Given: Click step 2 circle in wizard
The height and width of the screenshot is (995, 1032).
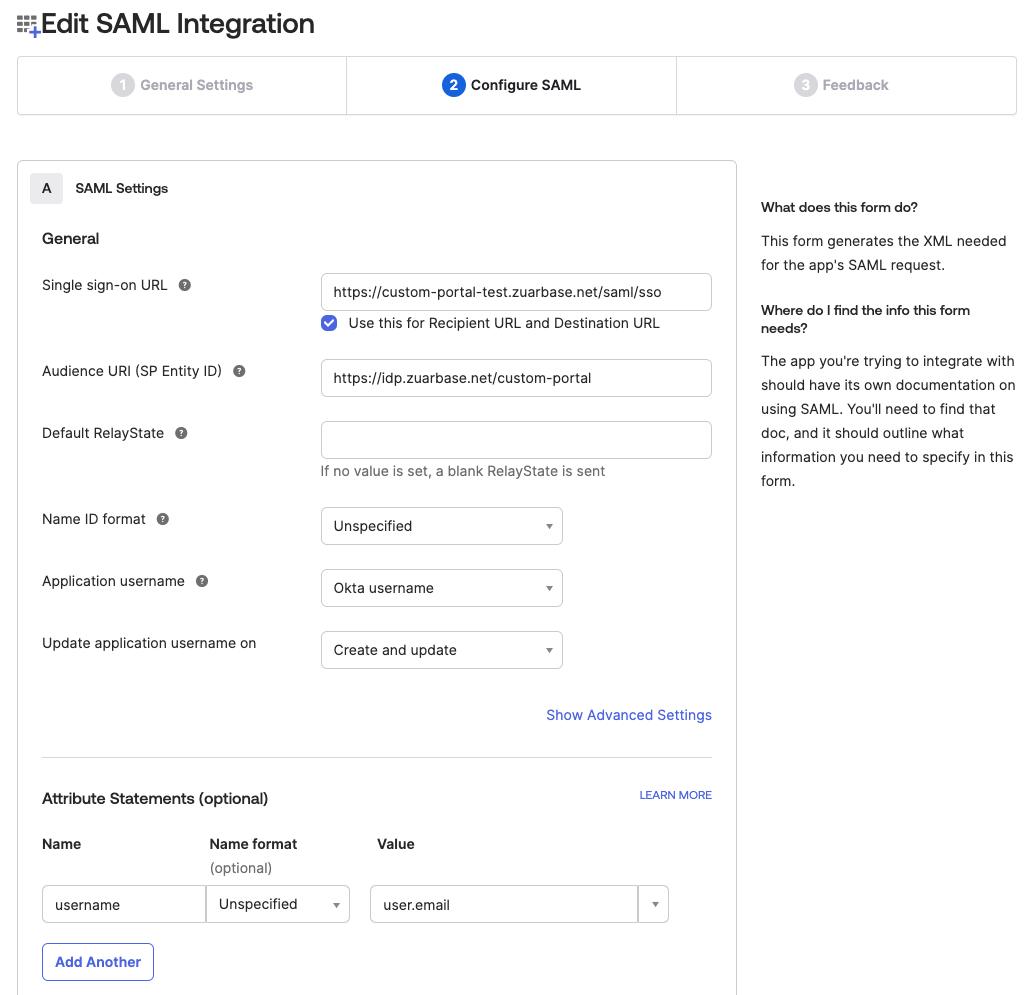Looking at the screenshot, I should (x=453, y=85).
